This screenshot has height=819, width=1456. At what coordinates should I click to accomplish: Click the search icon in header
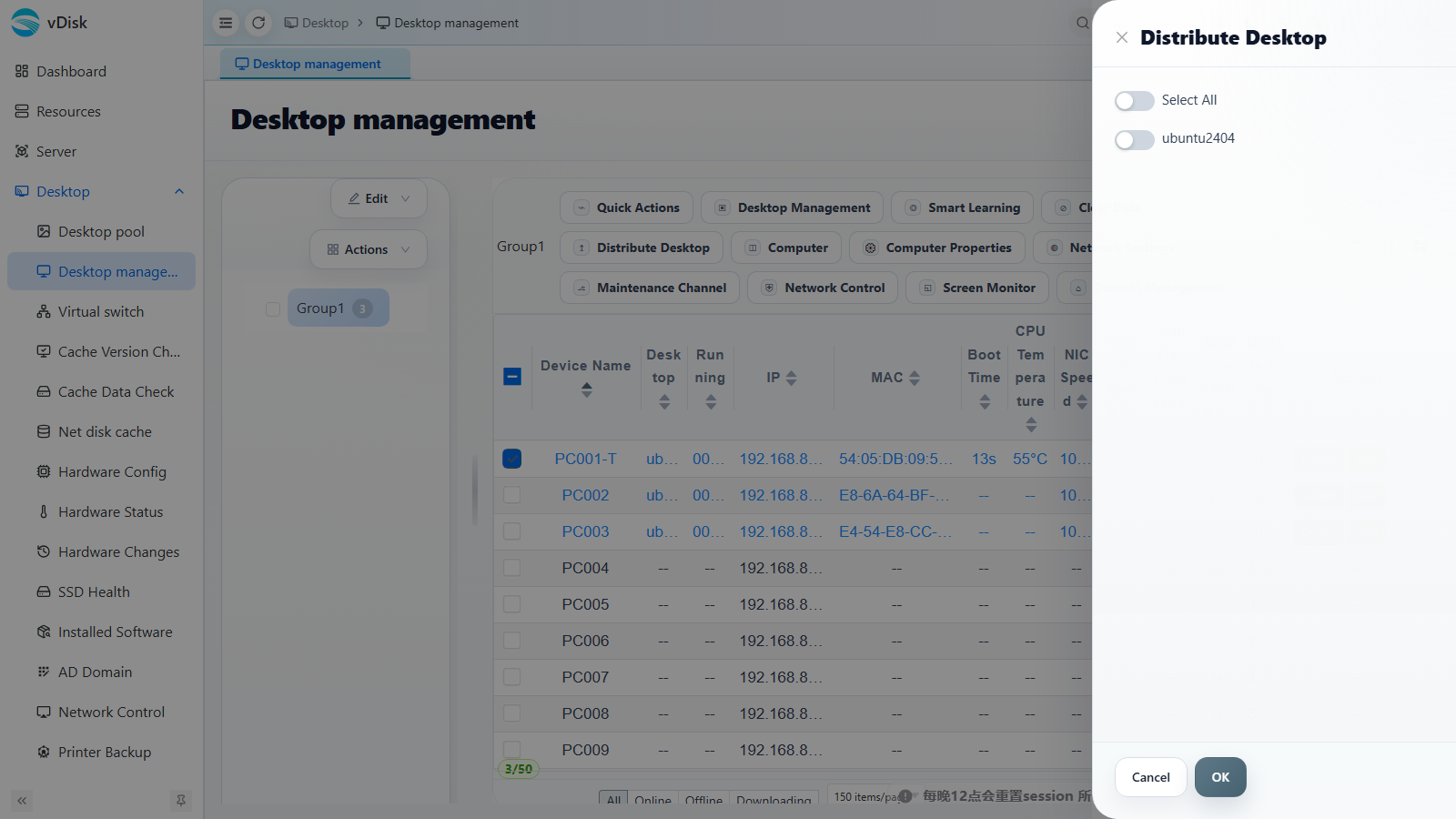(x=1082, y=23)
